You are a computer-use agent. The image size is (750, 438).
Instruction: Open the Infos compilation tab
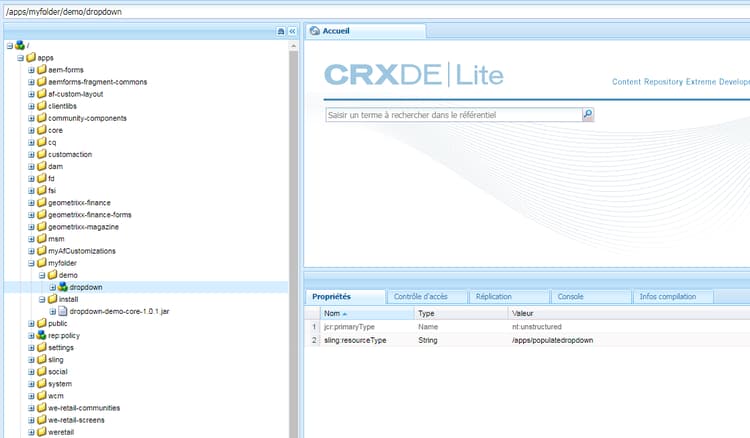673,296
